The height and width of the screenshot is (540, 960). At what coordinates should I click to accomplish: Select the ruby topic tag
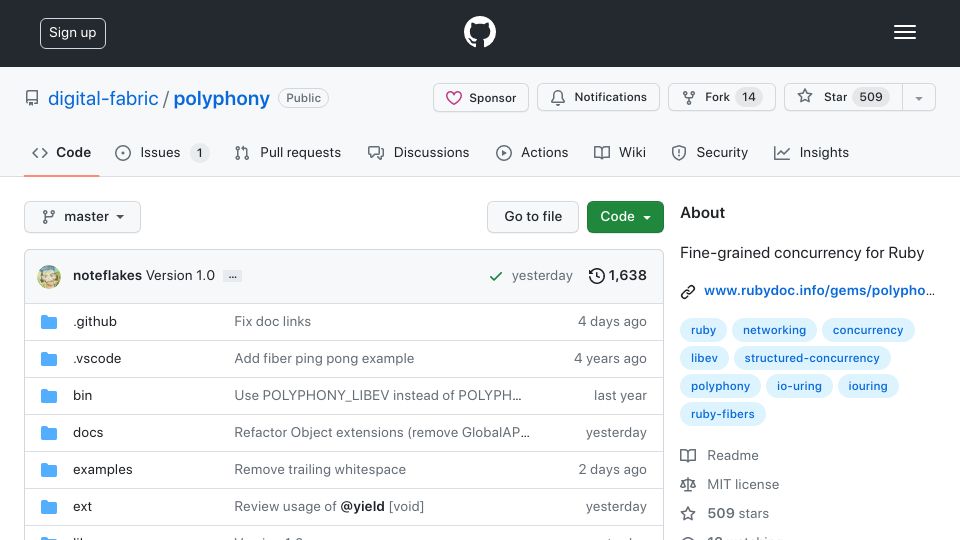click(703, 330)
